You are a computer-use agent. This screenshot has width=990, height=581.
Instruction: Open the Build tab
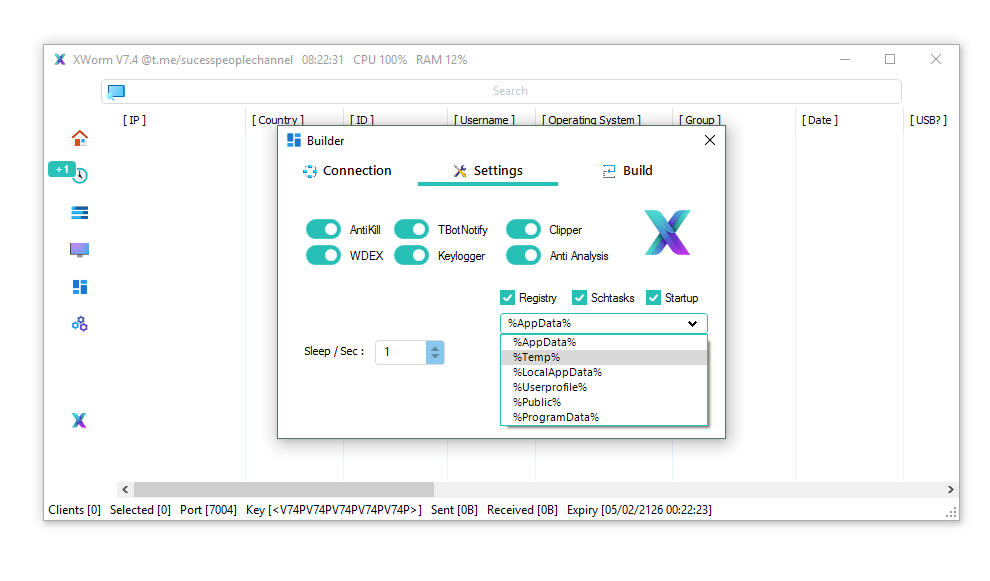[x=628, y=170]
